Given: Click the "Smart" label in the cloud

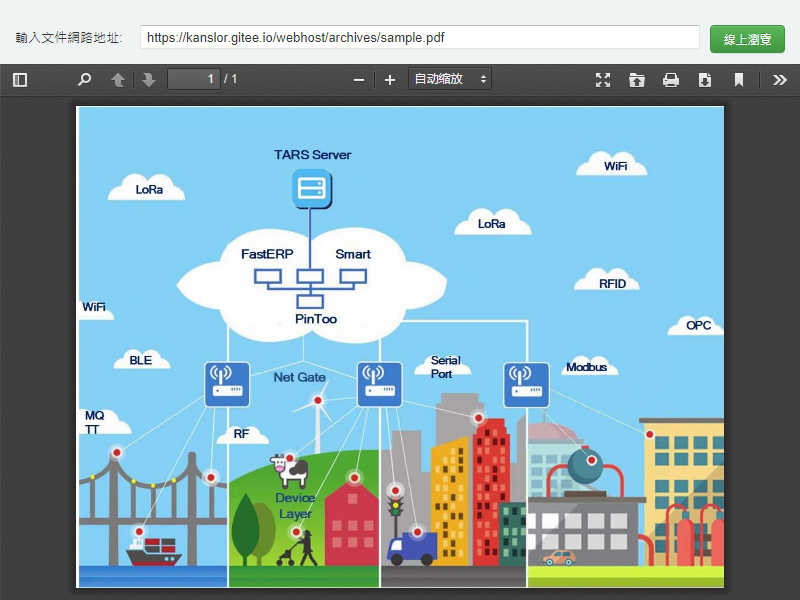Looking at the screenshot, I should (353, 254).
